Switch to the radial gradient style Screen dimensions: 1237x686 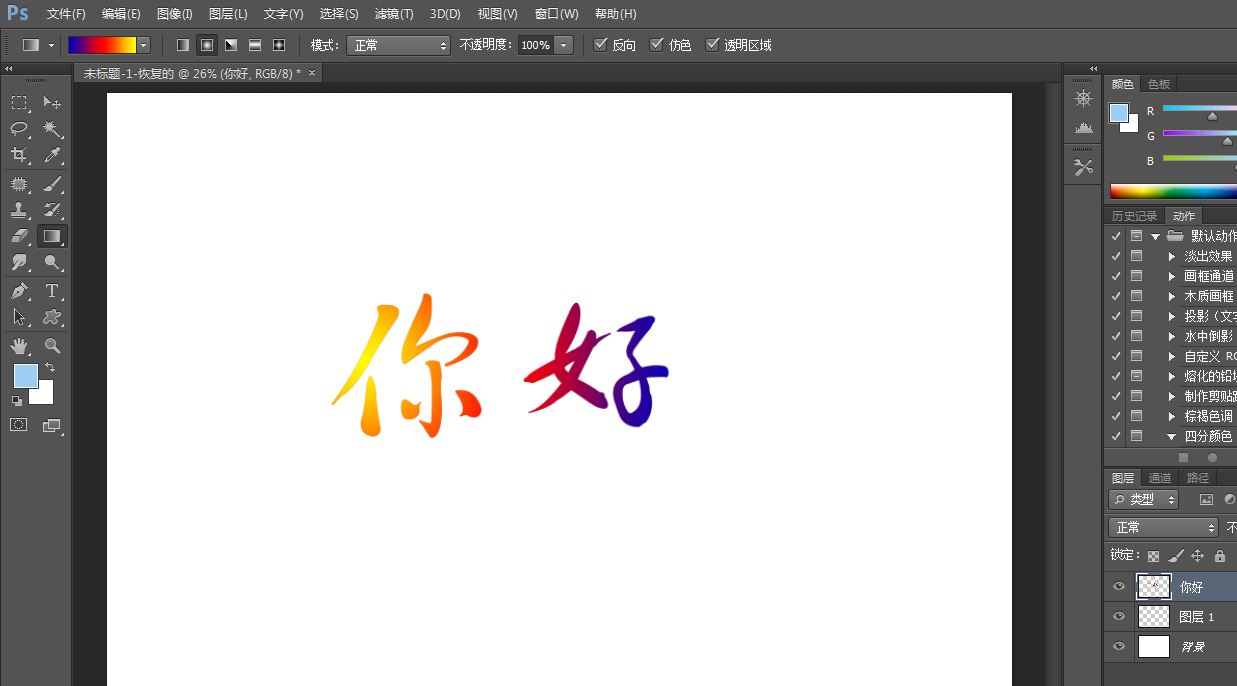click(206, 44)
